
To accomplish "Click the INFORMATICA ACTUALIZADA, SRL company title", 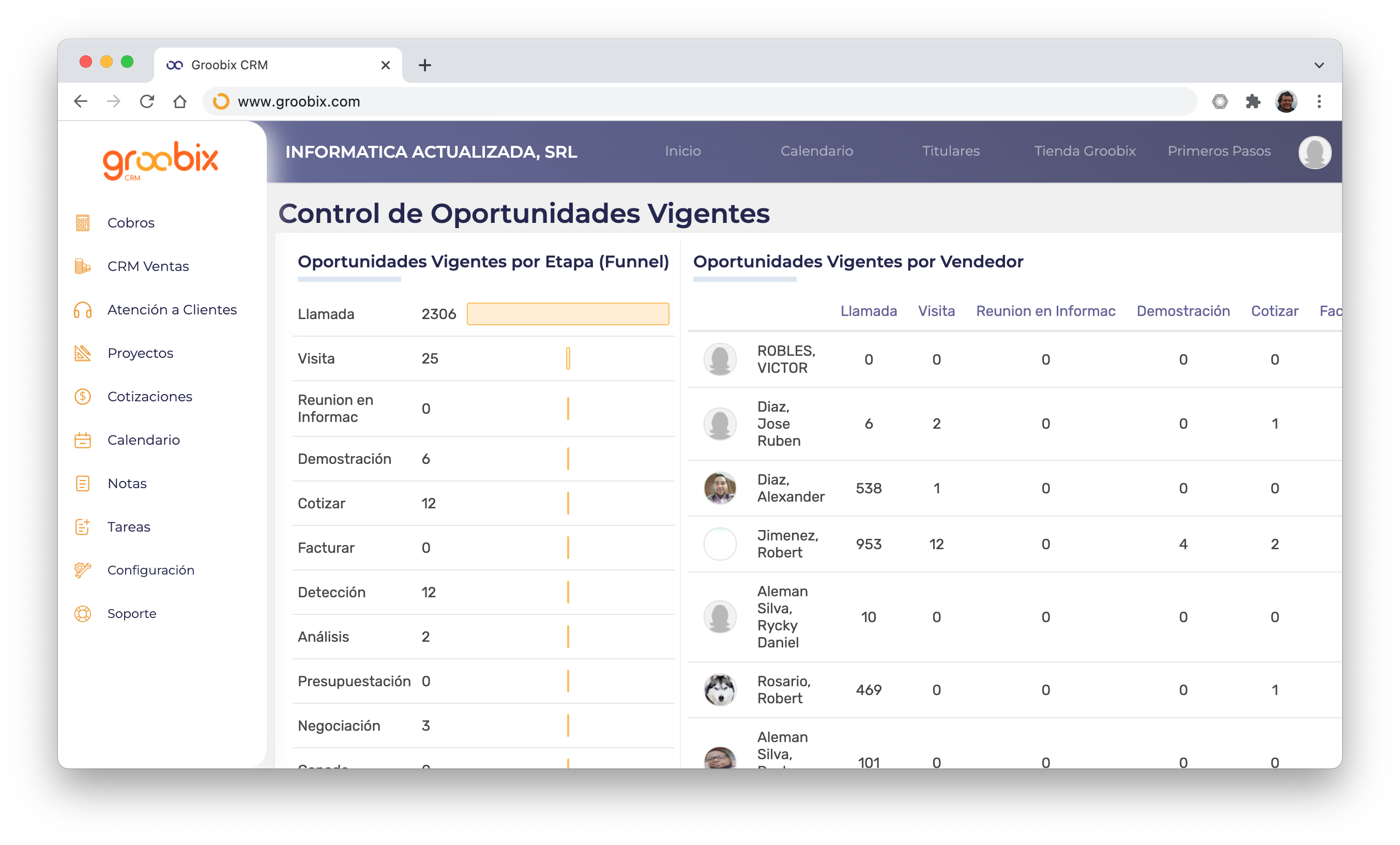I will coord(431,152).
